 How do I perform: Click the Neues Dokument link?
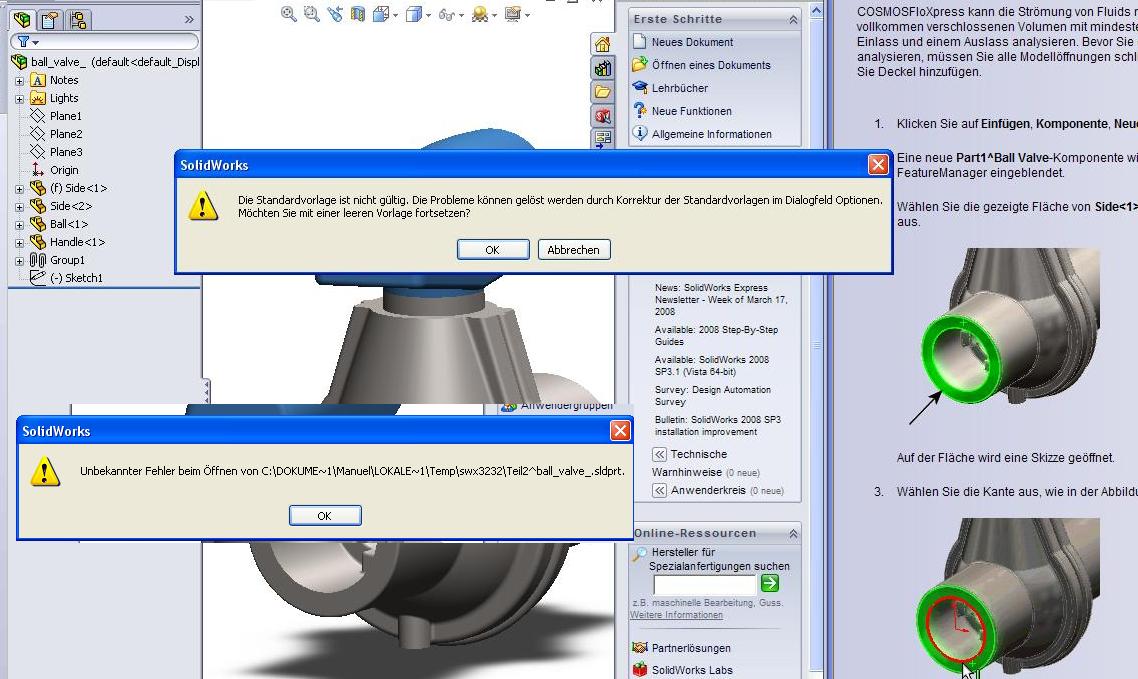coord(692,42)
